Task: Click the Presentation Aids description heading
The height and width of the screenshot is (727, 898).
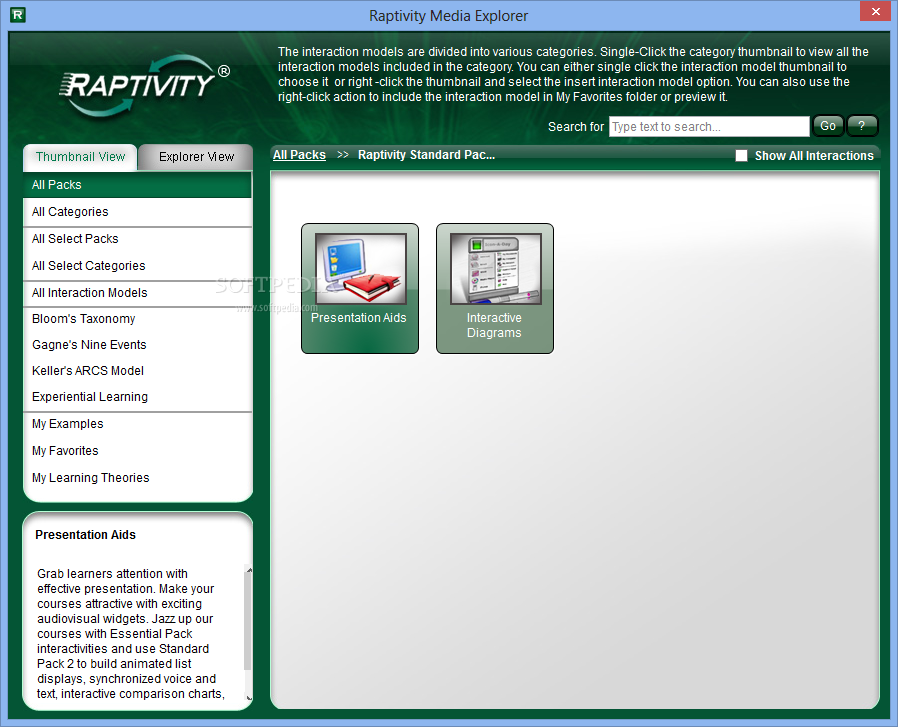Action: tap(85, 535)
